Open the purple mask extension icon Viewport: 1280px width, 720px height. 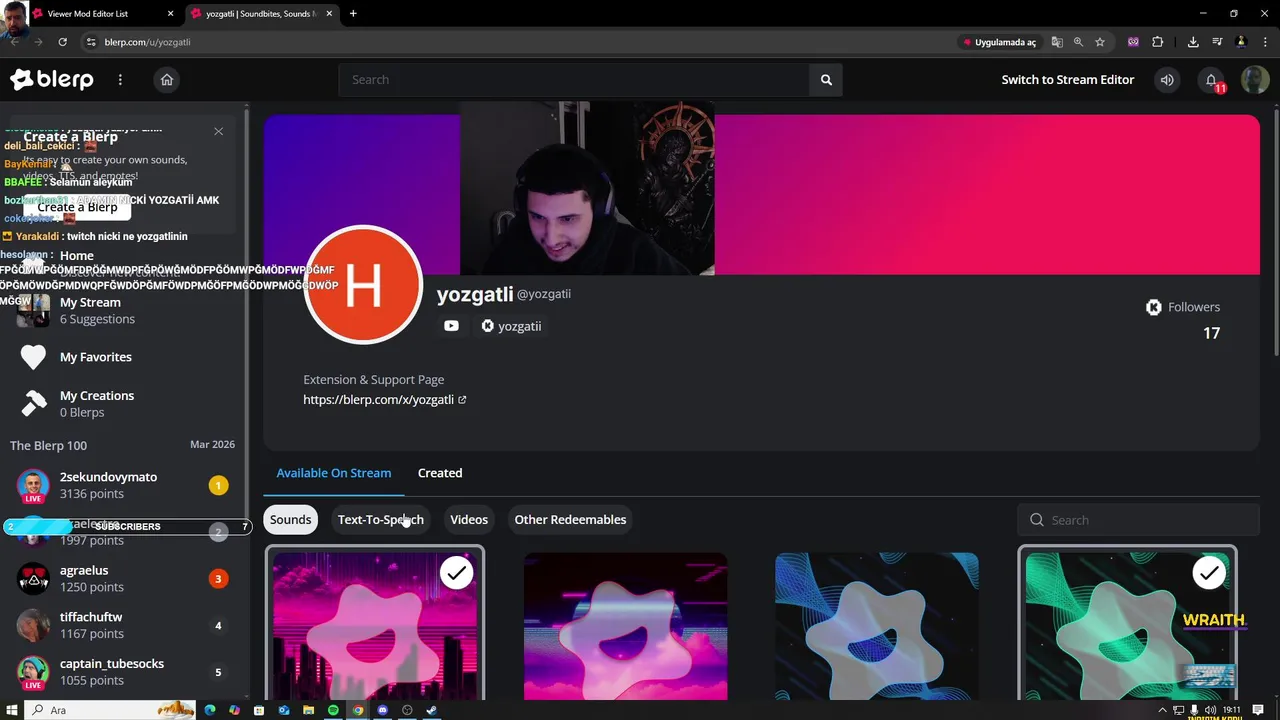(1133, 42)
